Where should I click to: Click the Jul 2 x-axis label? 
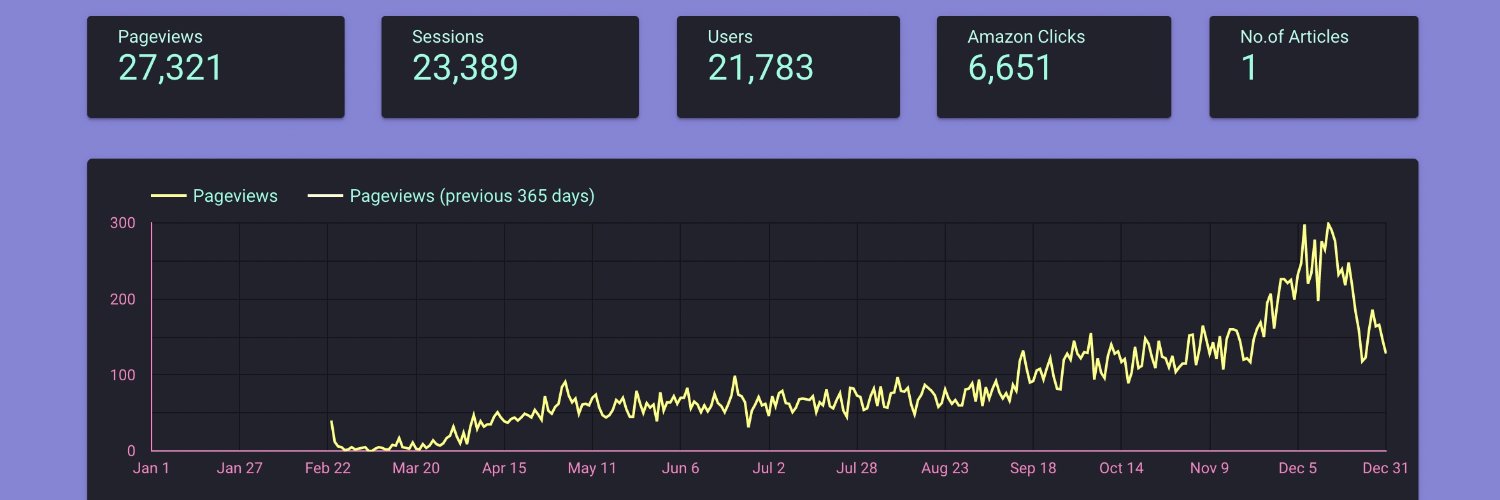tap(768, 468)
